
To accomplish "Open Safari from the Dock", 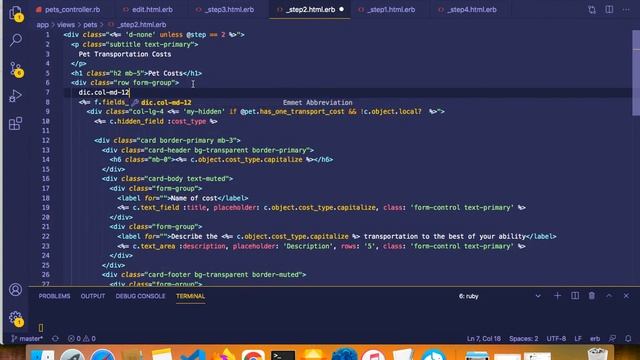I will click(x=102, y=355).
